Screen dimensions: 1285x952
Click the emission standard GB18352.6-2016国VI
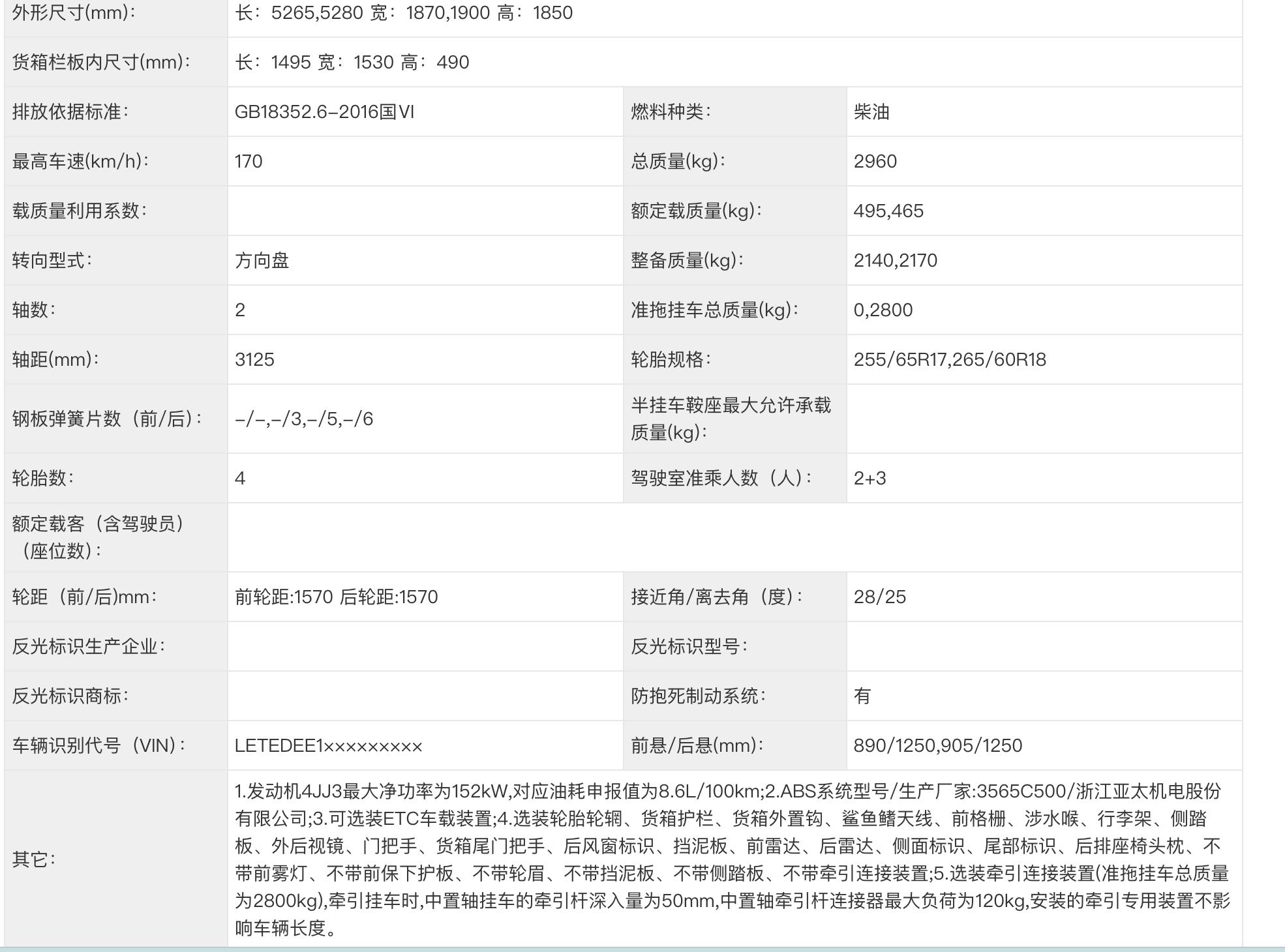point(326,111)
